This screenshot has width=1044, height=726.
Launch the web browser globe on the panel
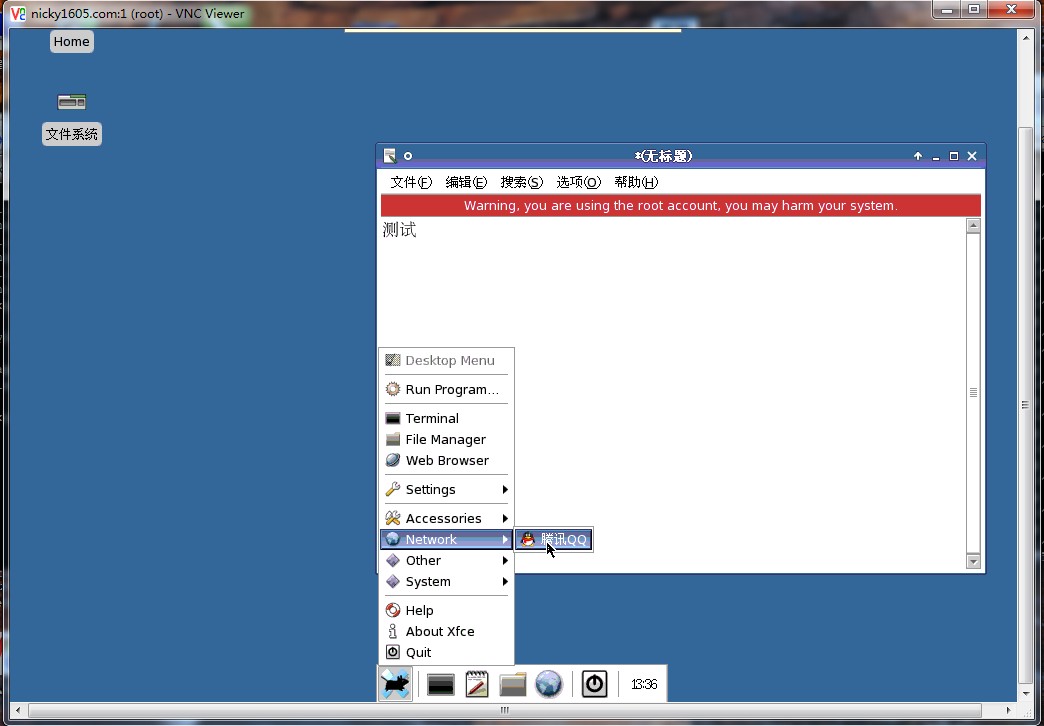point(549,684)
